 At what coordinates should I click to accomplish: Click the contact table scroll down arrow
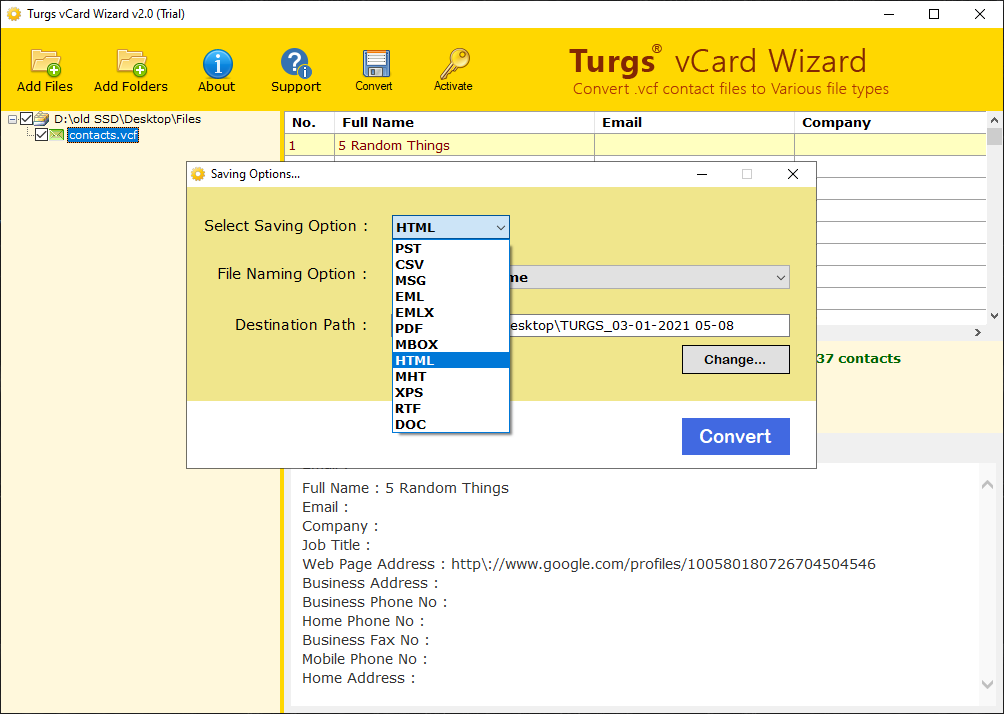tap(994, 316)
